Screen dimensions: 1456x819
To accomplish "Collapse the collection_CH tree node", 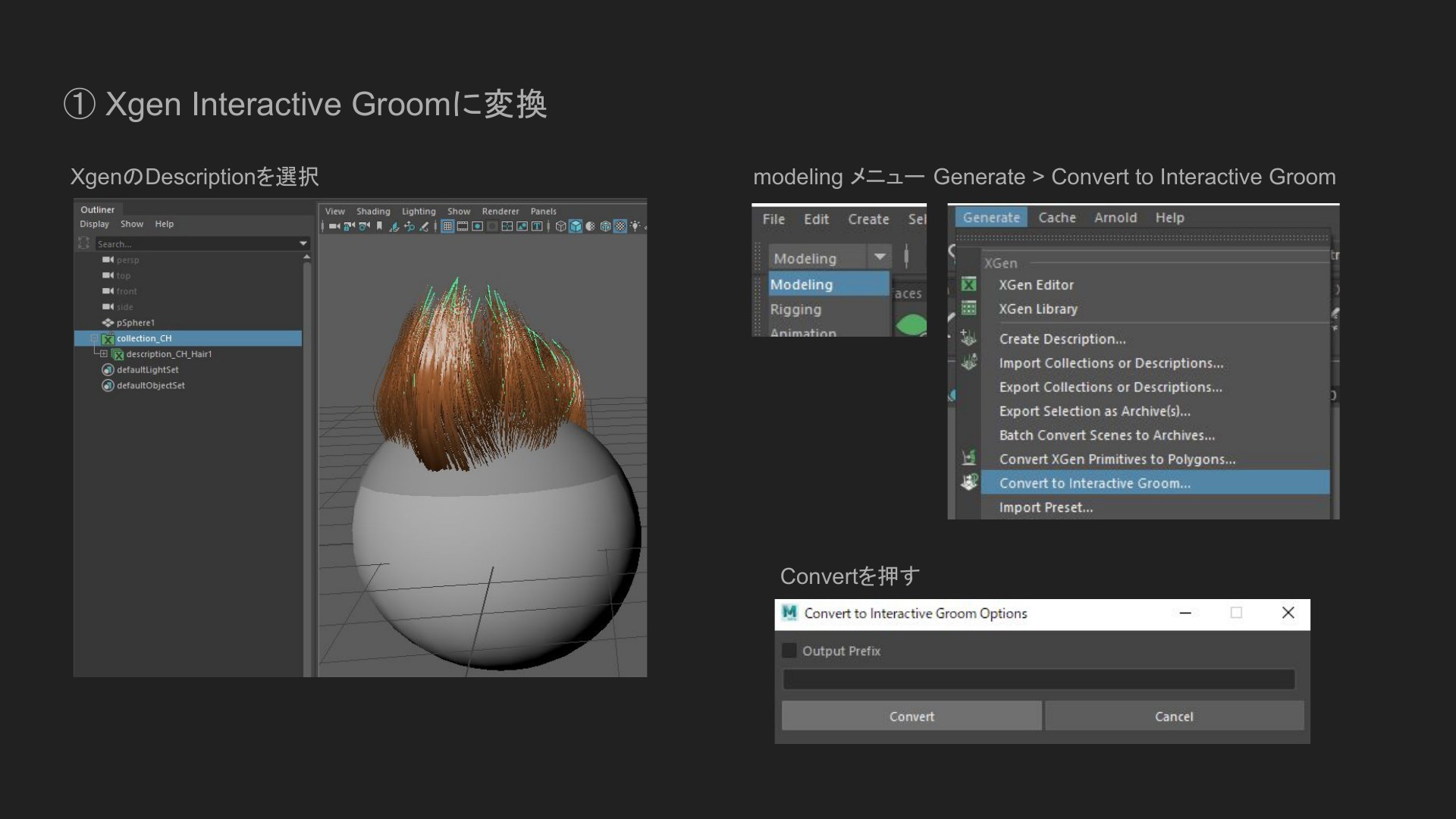I will click(x=94, y=338).
